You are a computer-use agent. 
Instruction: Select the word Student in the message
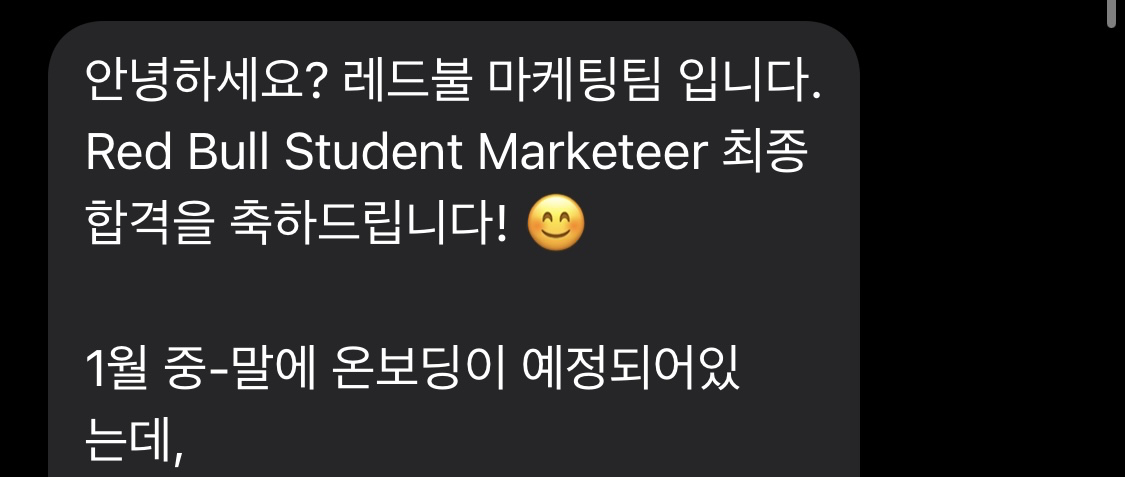373,152
